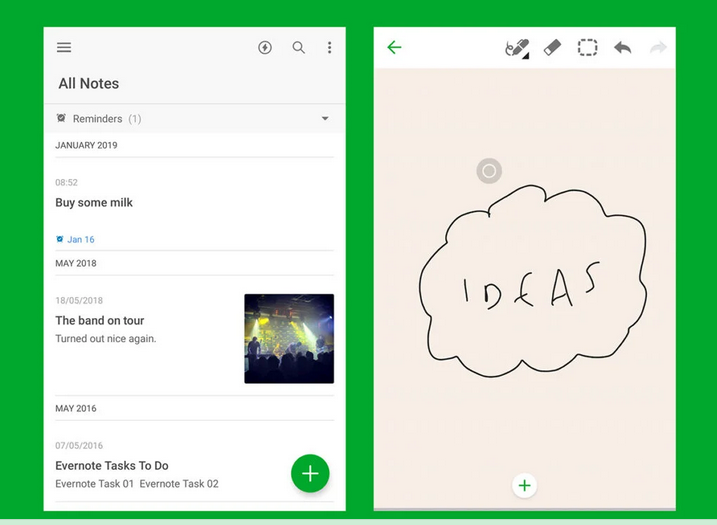717x525 pixels.
Task: Click the IDEAS cloud drawing
Action: 533,281
